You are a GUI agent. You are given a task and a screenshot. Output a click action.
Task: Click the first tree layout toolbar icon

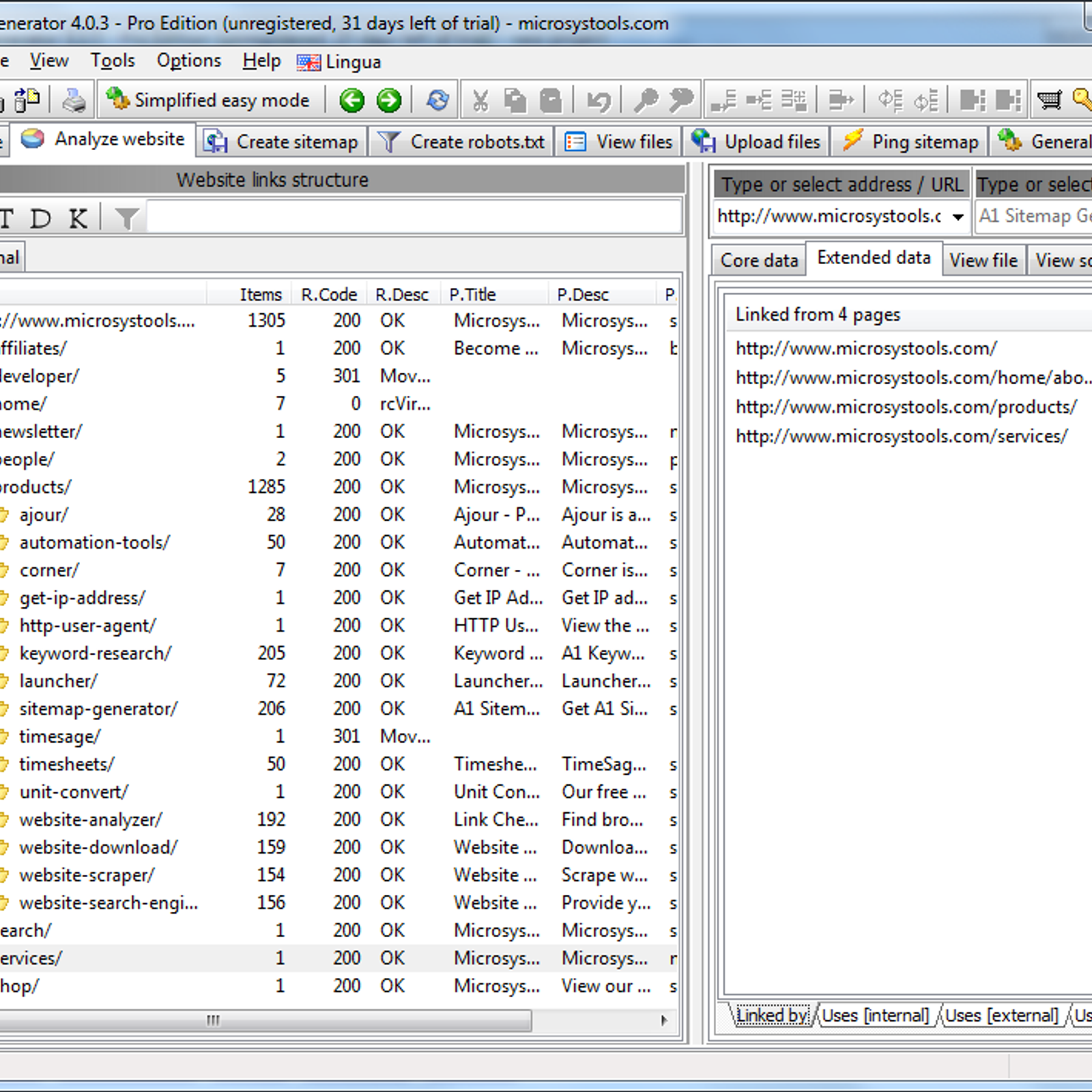(723, 101)
